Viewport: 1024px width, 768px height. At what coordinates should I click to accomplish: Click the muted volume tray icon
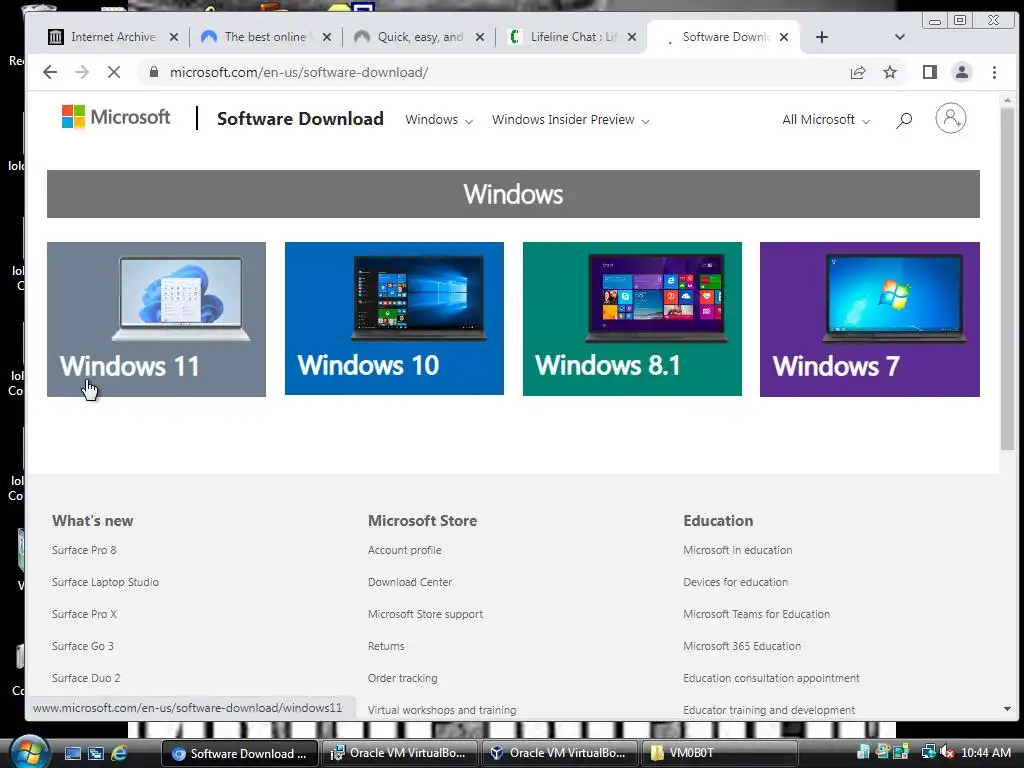[x=947, y=753]
